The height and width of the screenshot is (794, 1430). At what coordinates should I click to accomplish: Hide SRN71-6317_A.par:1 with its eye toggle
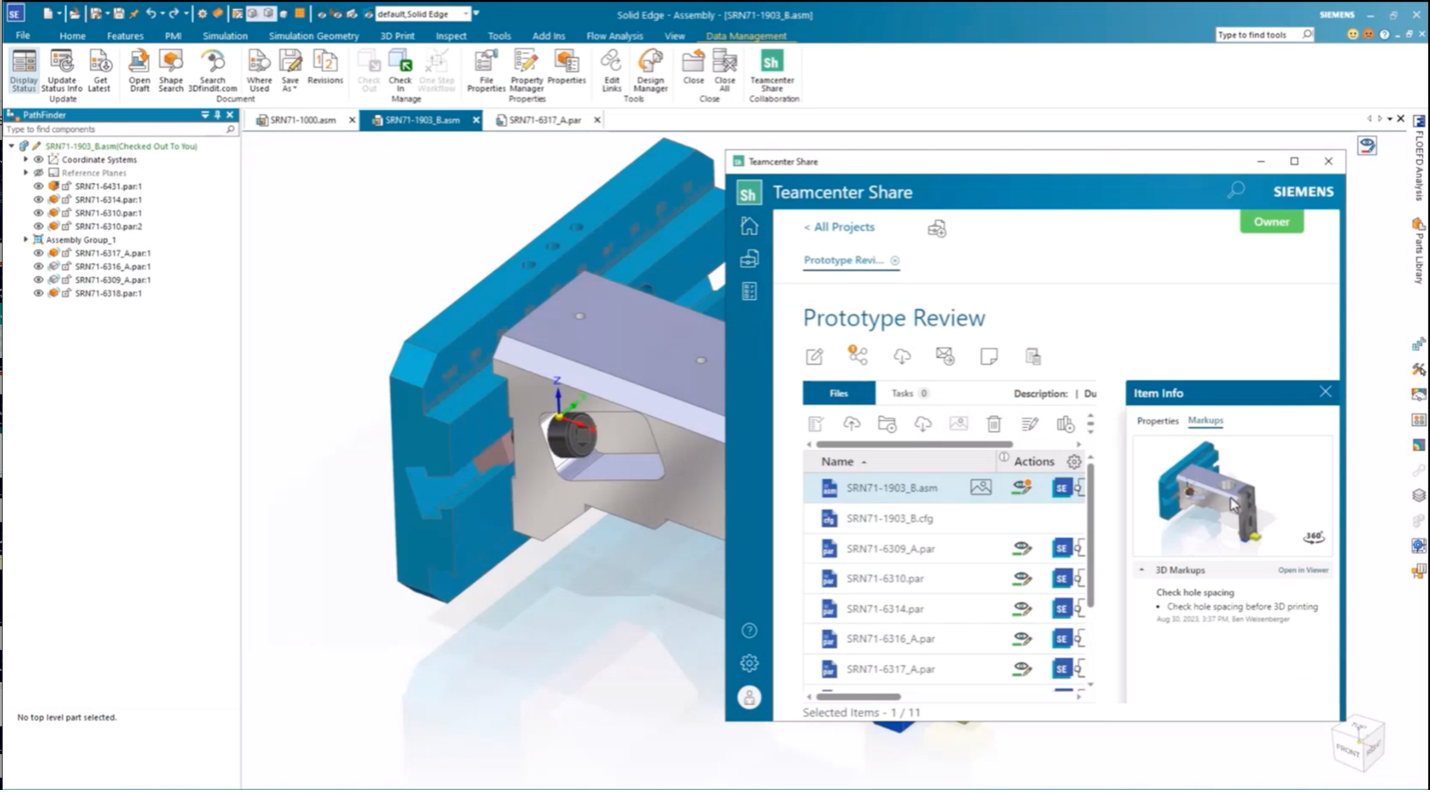point(38,253)
